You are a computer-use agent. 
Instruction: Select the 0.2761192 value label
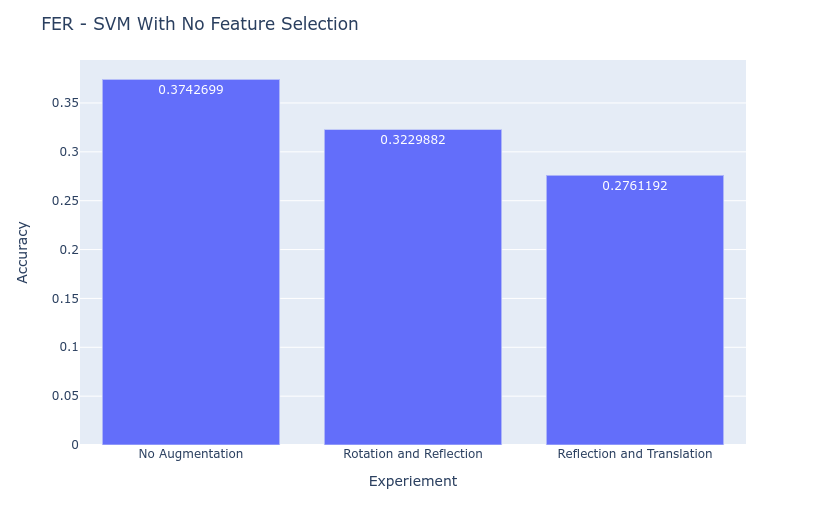(x=635, y=186)
